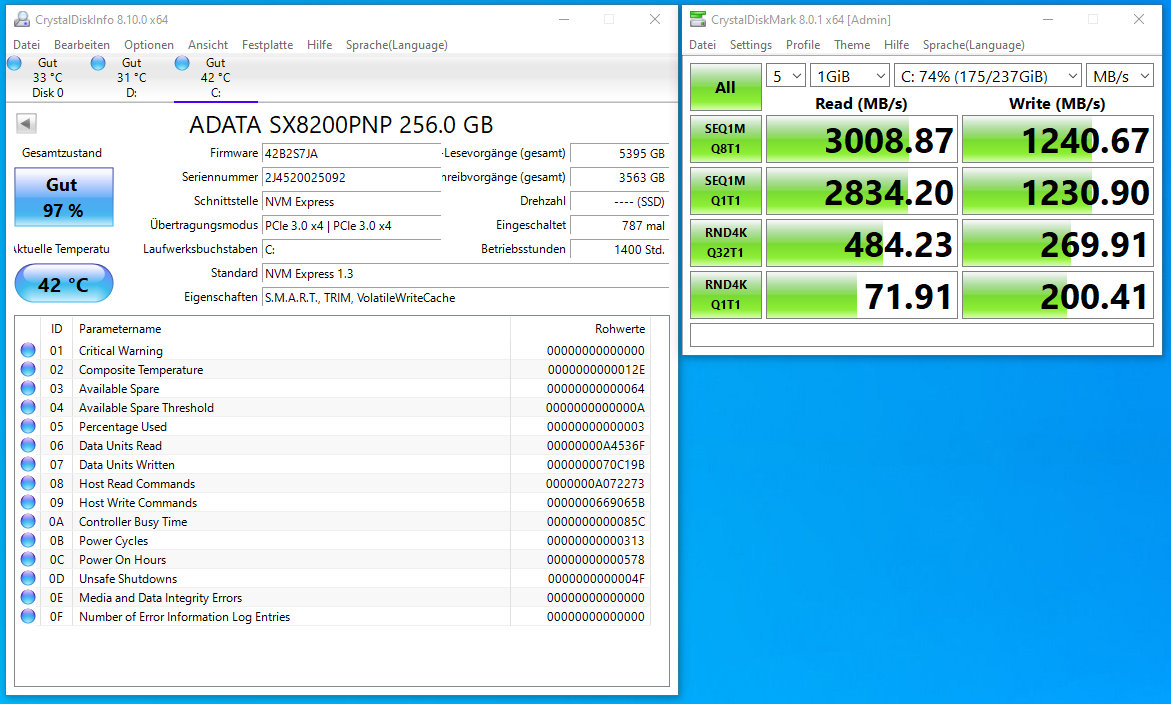Run all benchmarks with All button
1171x704 pixels.
(x=725, y=87)
